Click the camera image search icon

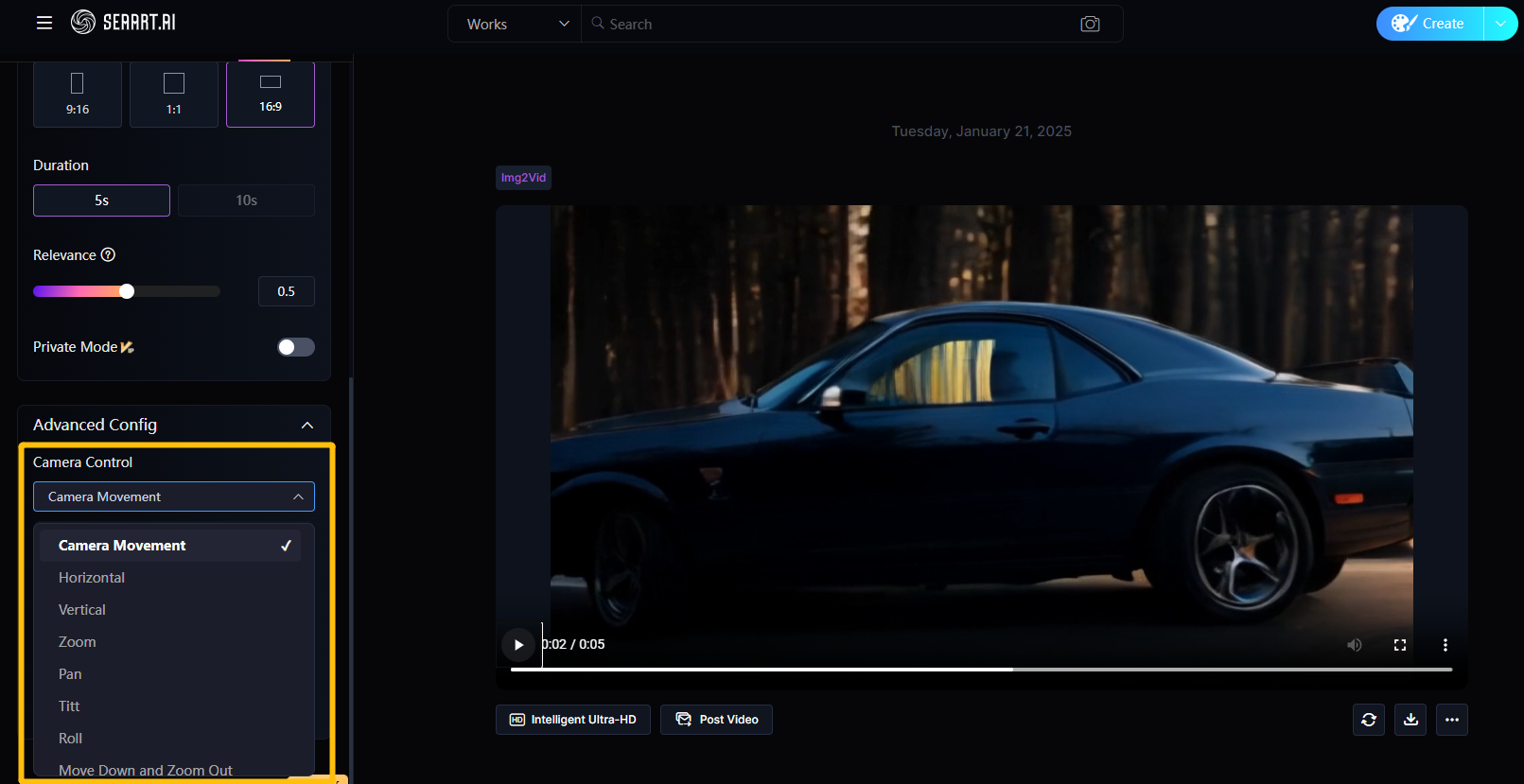(1090, 24)
